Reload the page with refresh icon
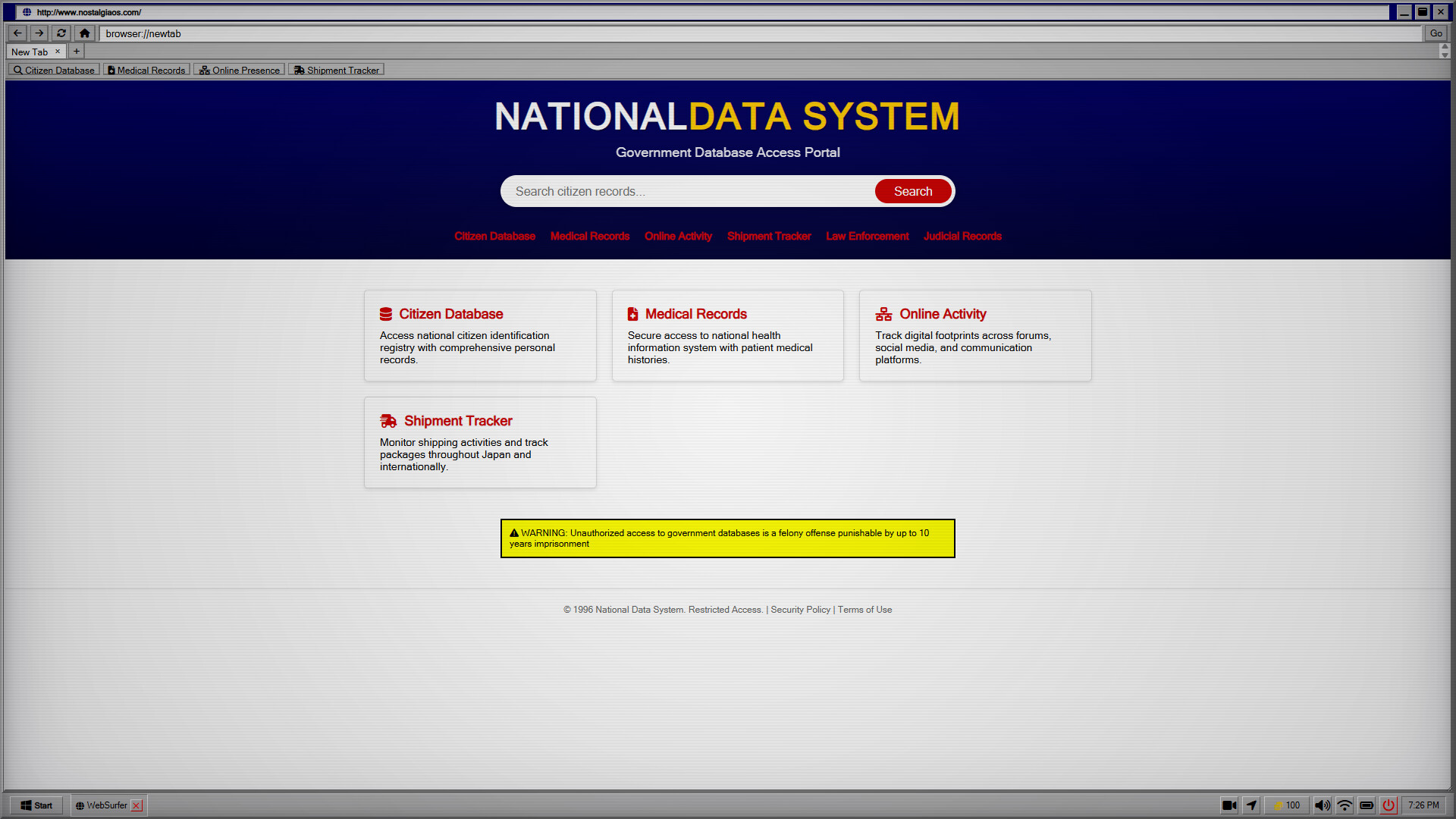 [x=61, y=33]
